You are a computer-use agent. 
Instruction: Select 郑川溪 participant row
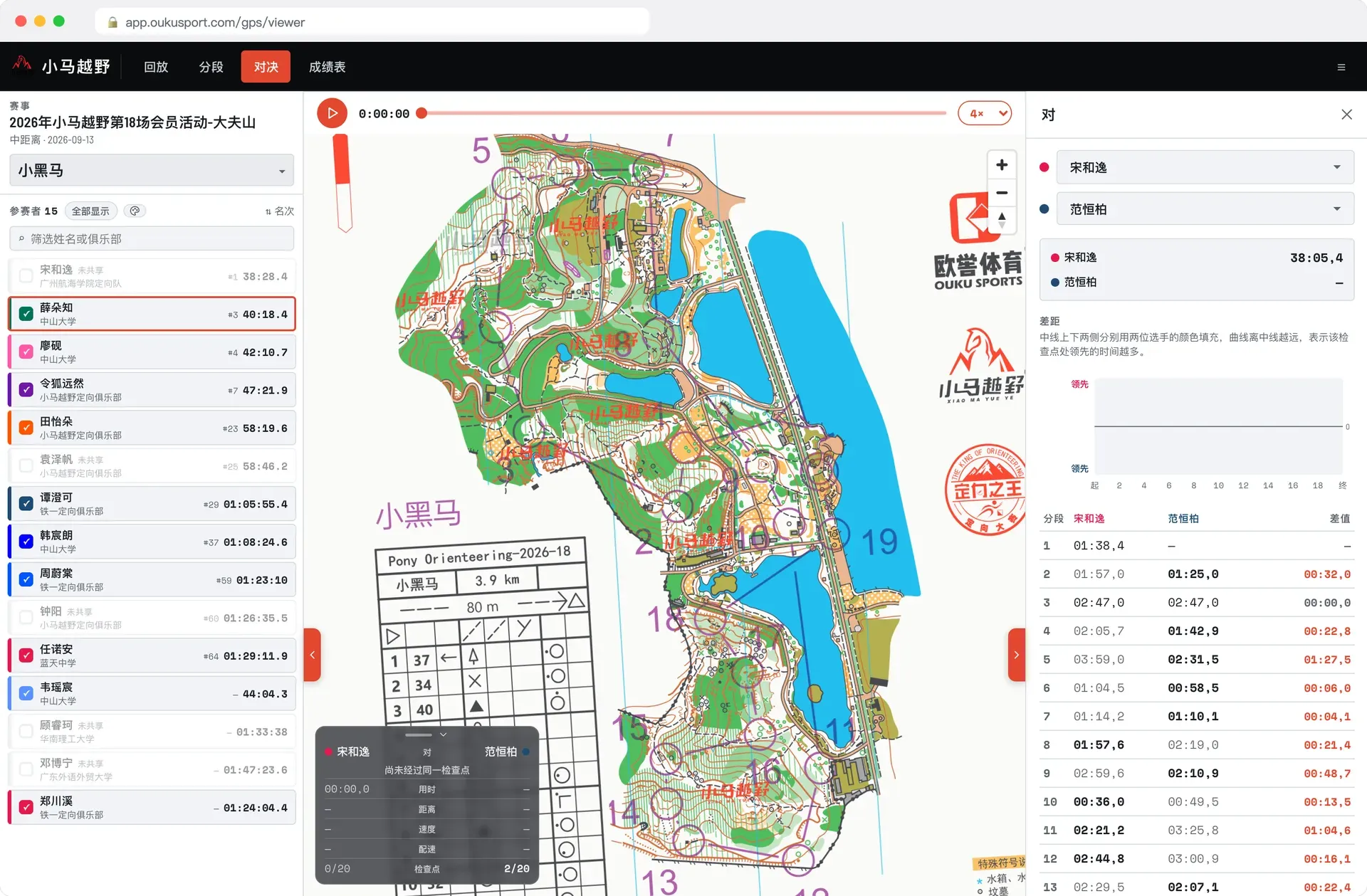point(152,808)
